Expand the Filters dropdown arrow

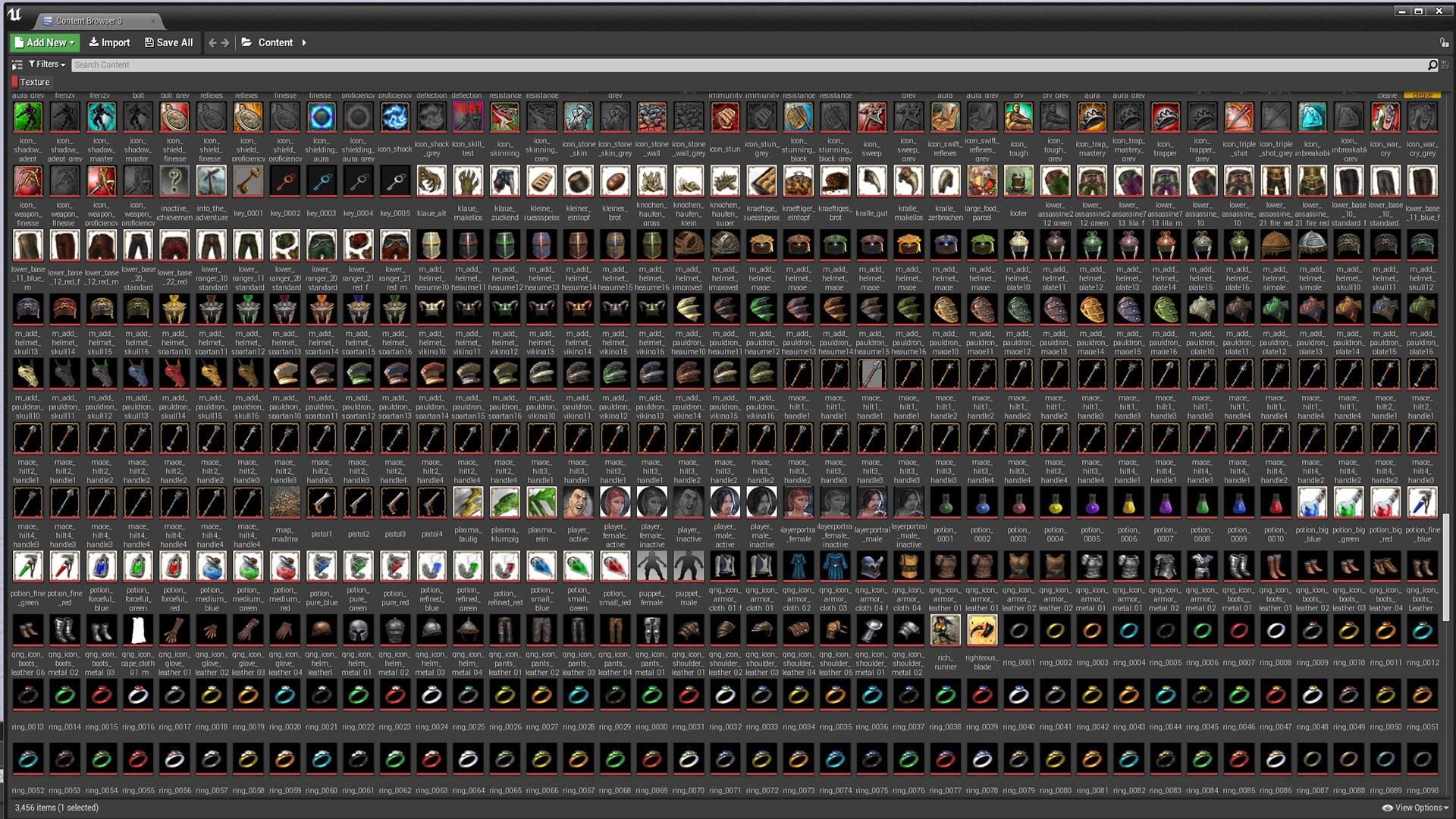[x=61, y=64]
